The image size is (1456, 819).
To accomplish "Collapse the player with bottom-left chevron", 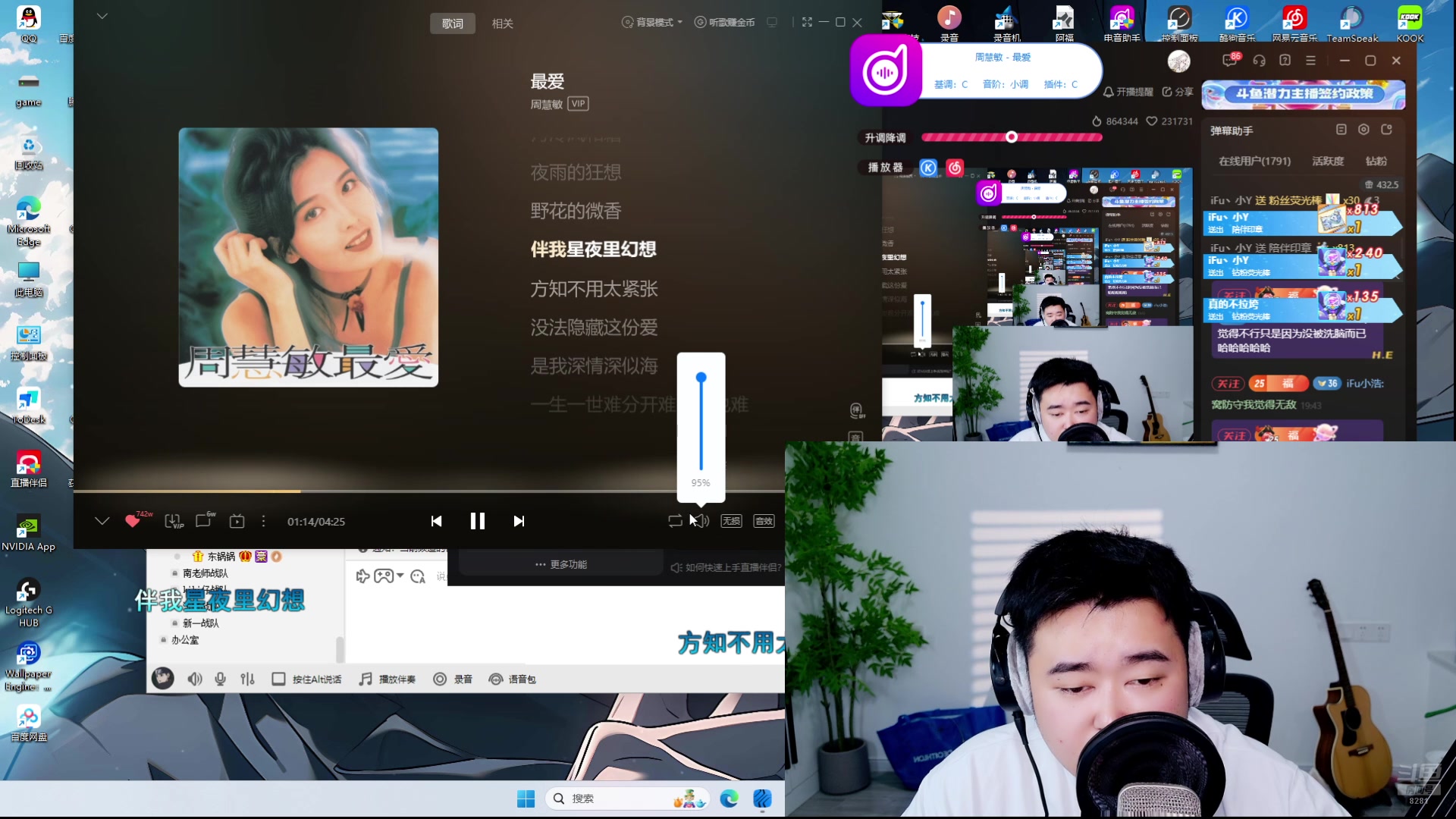I will [x=102, y=521].
